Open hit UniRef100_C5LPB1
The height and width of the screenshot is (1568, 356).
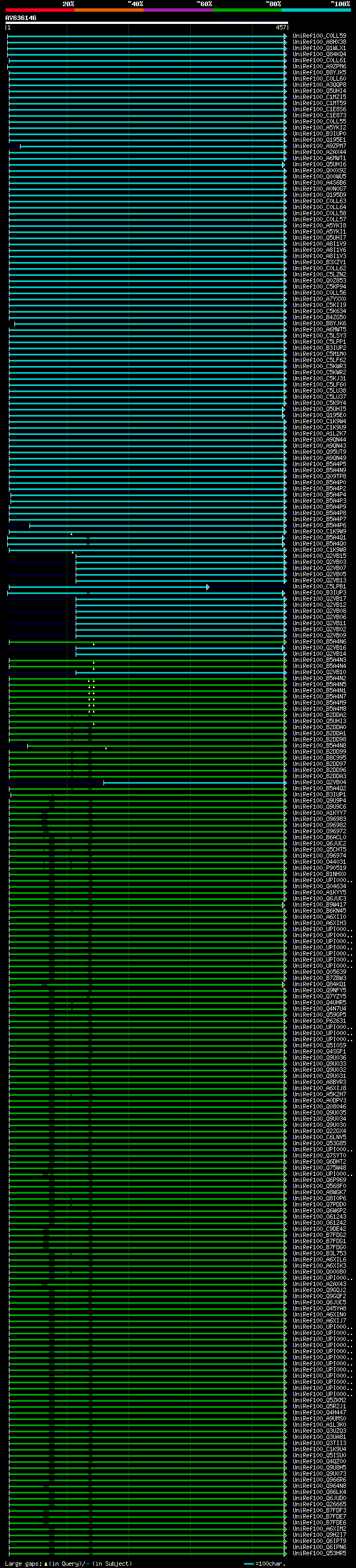click(x=319, y=587)
